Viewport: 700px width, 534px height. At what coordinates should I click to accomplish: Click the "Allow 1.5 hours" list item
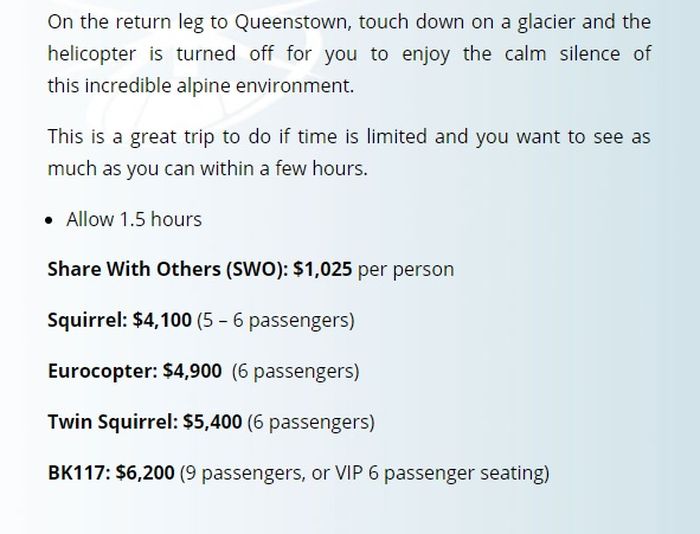click(x=133, y=219)
